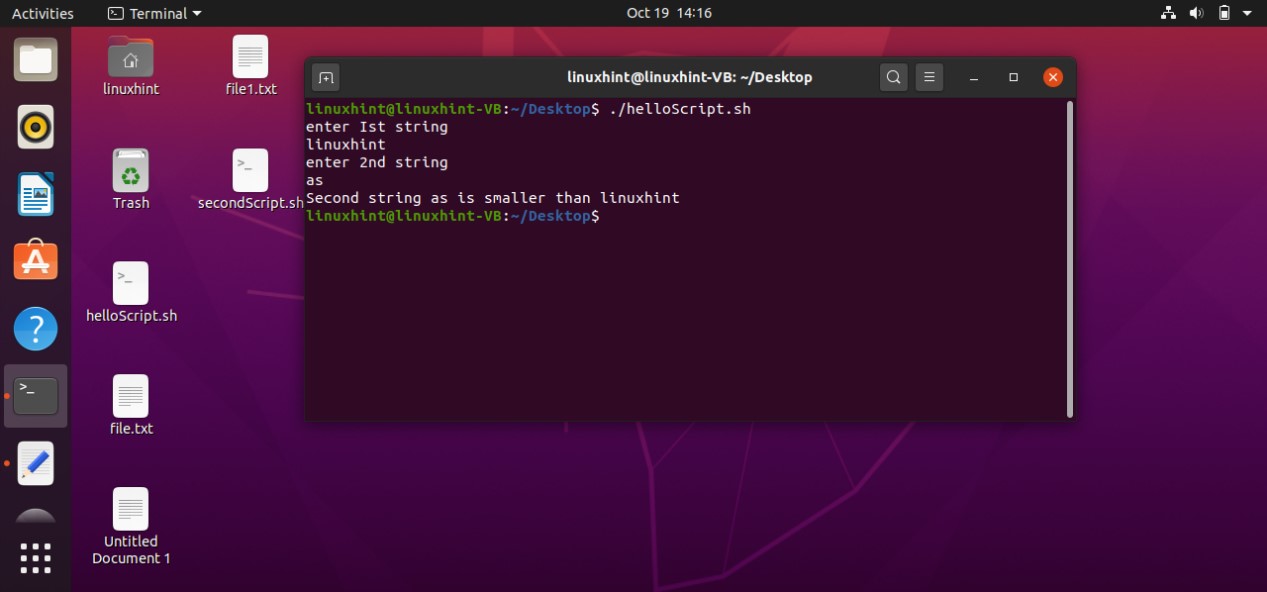Screen dimensions: 1267x592
Task: Open the Terminal app menu in top bar
Action: pyautogui.click(x=154, y=13)
